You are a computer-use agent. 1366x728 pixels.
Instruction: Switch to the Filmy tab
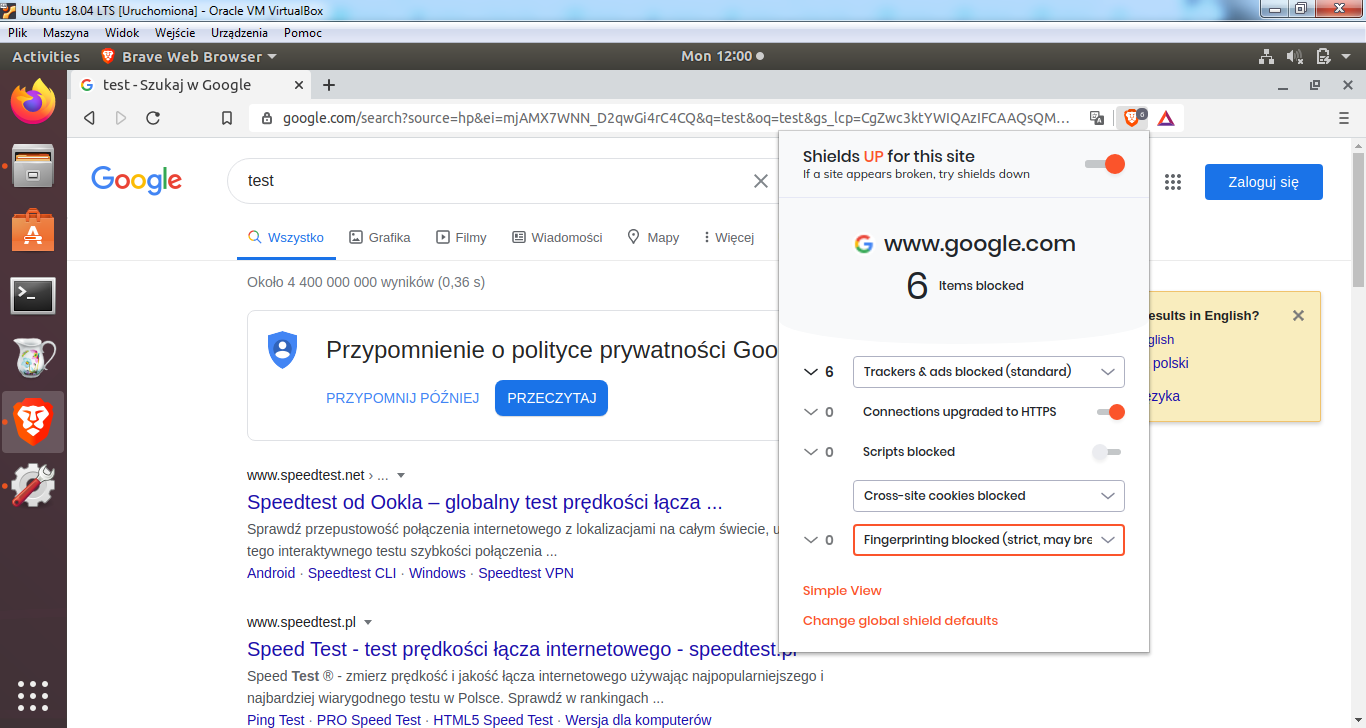pos(461,237)
